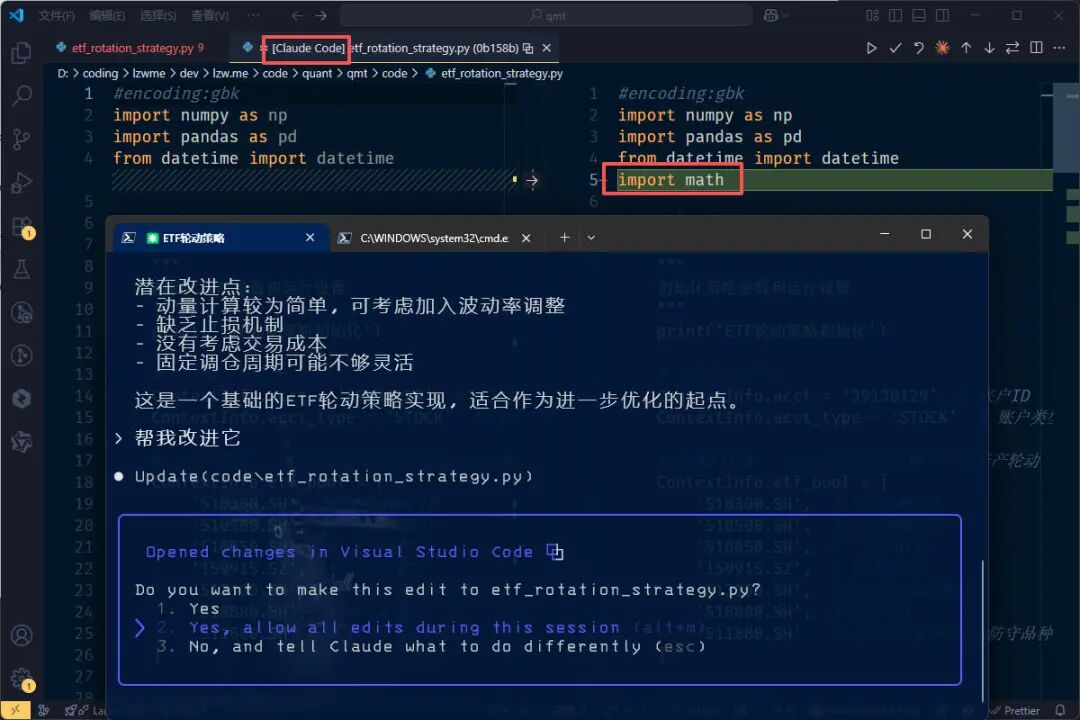Click the Claude Code spark icon
Image resolution: width=1080 pixels, height=720 pixels.
pyautogui.click(x=942, y=48)
